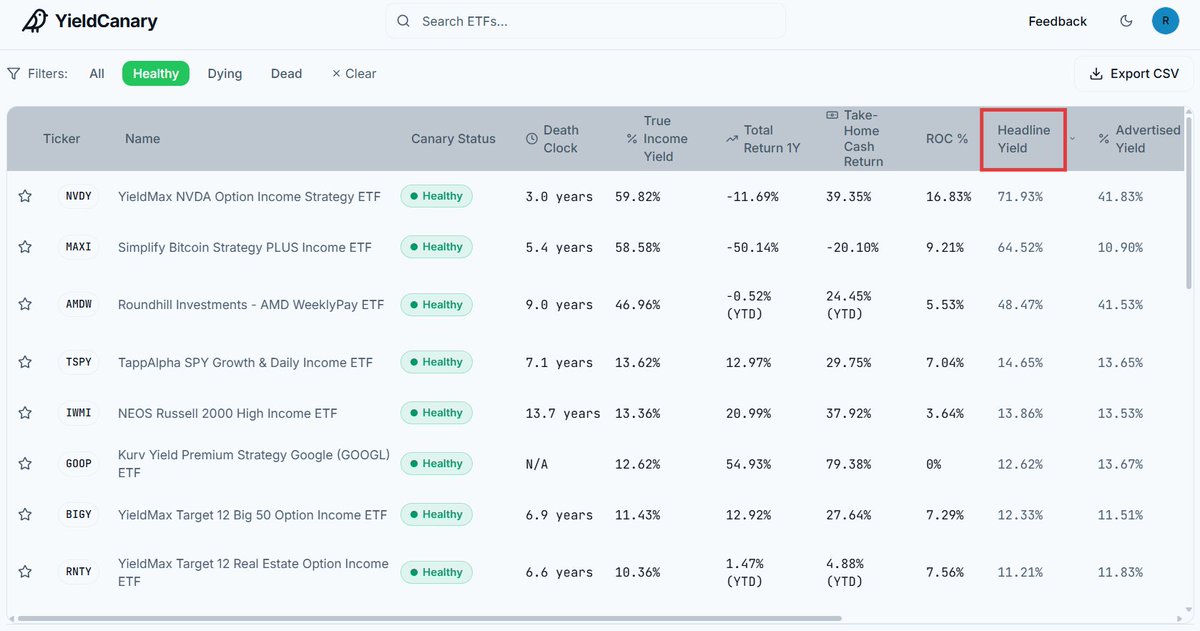Toggle Headline Yield sort chevron

click(x=1073, y=139)
